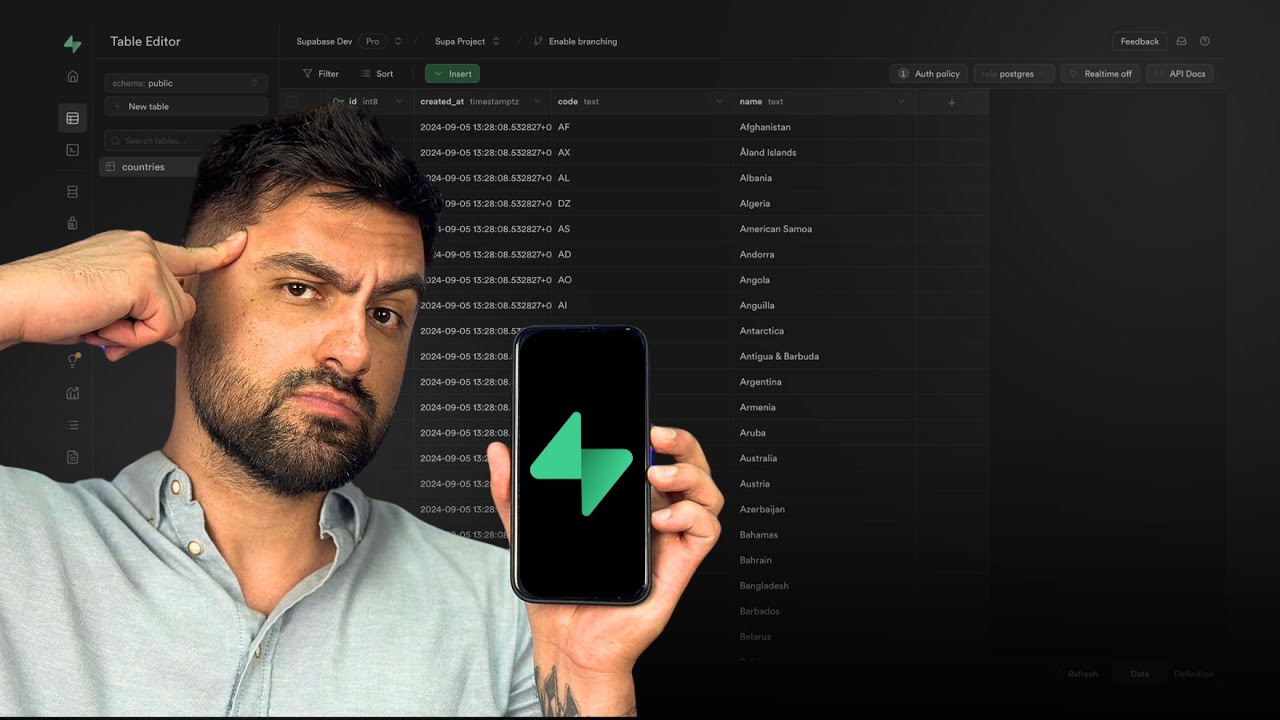This screenshot has width=1280, height=720.
Task: Click the Sort lines icon
Action: [366, 74]
